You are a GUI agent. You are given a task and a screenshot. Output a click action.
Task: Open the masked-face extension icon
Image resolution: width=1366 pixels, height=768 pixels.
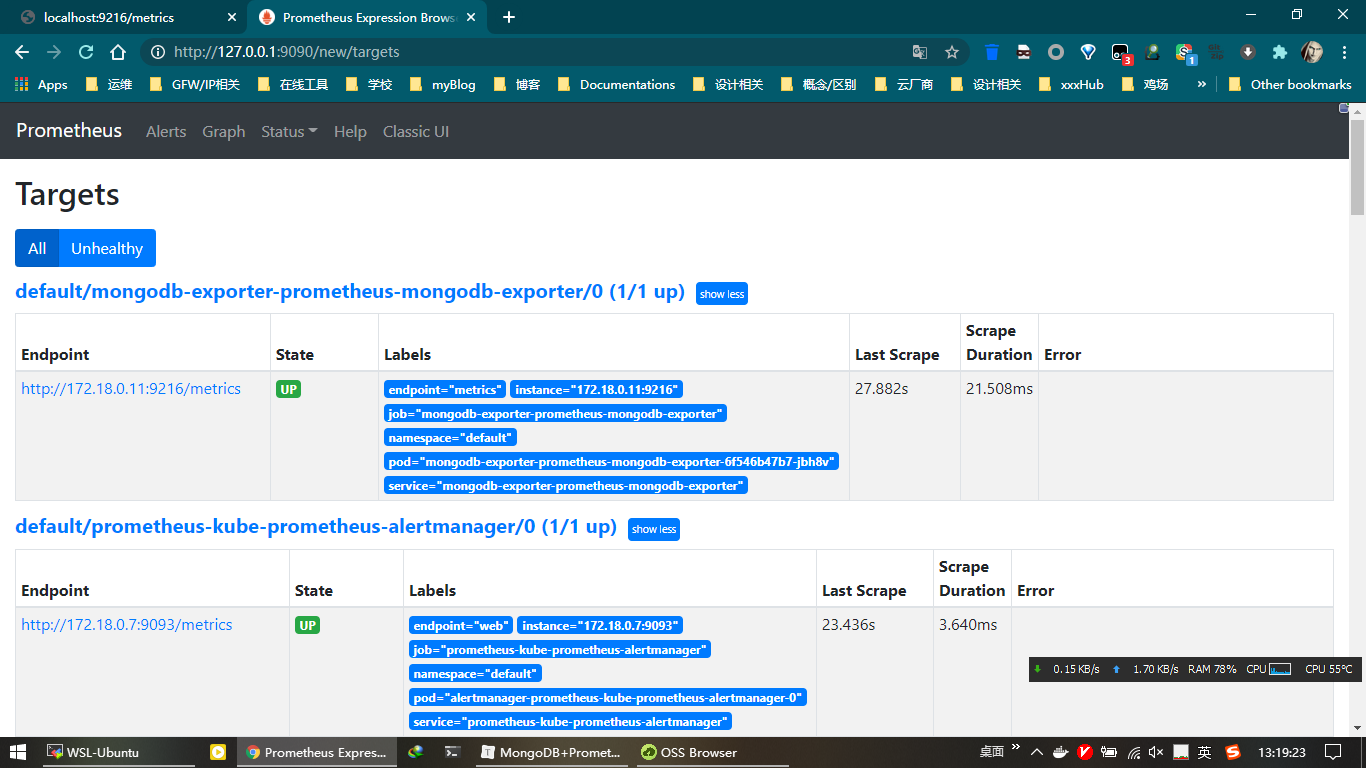tap(1024, 52)
